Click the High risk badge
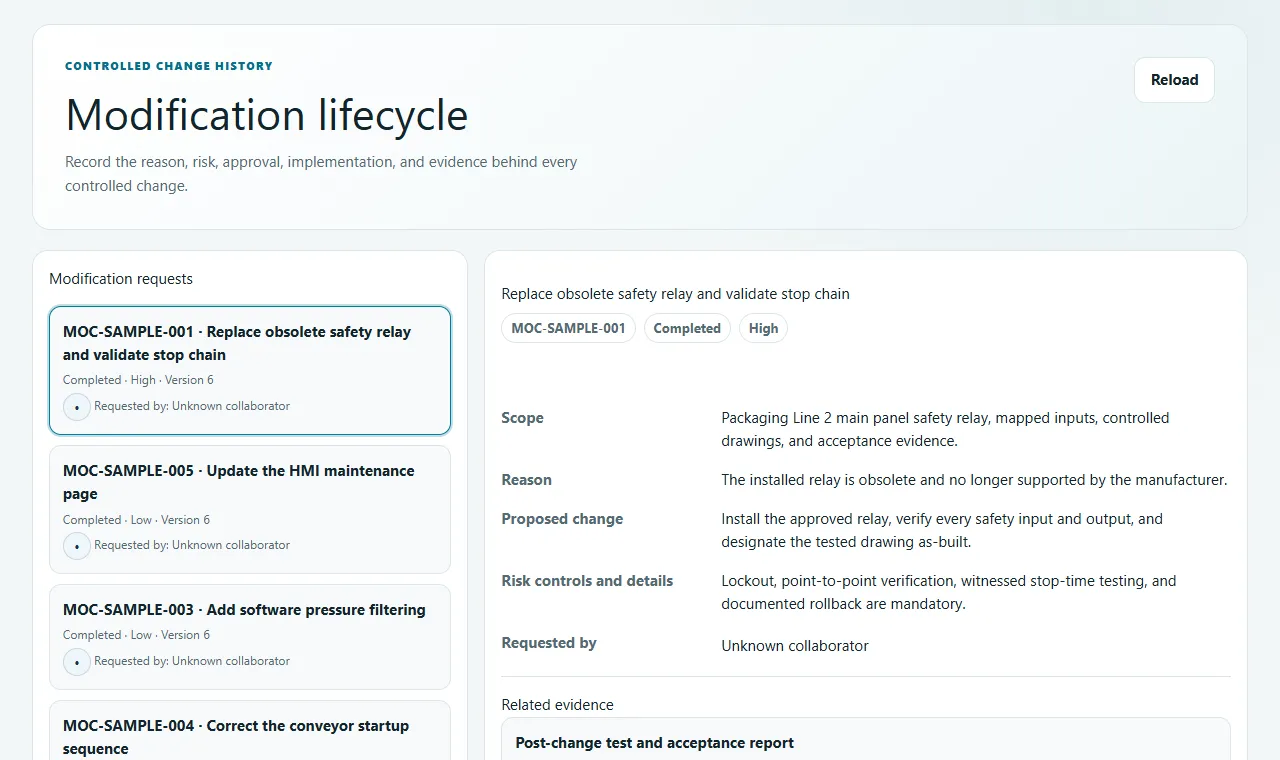This screenshot has height=760, width=1280. point(763,328)
